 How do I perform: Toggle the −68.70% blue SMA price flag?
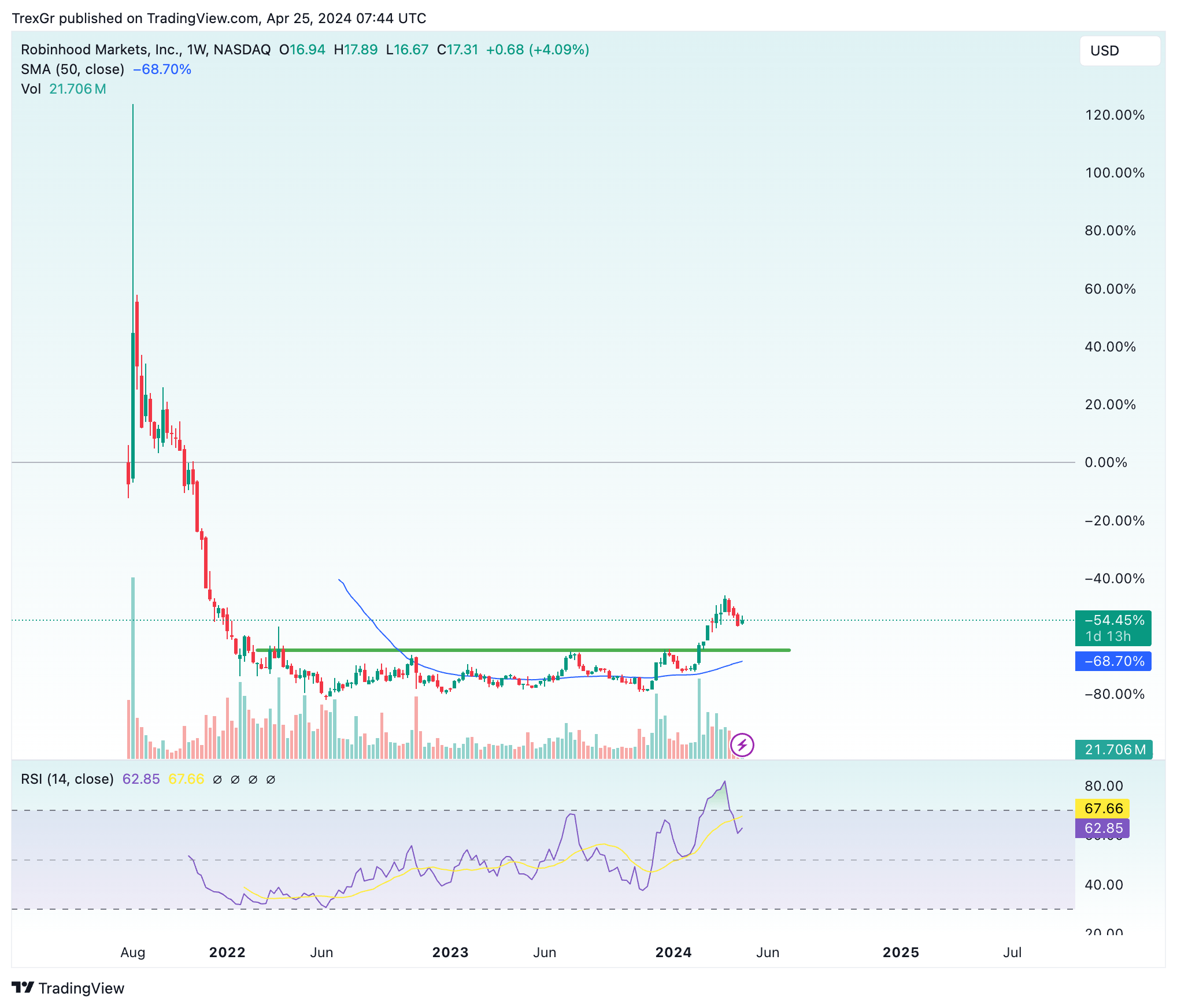click(x=1113, y=662)
